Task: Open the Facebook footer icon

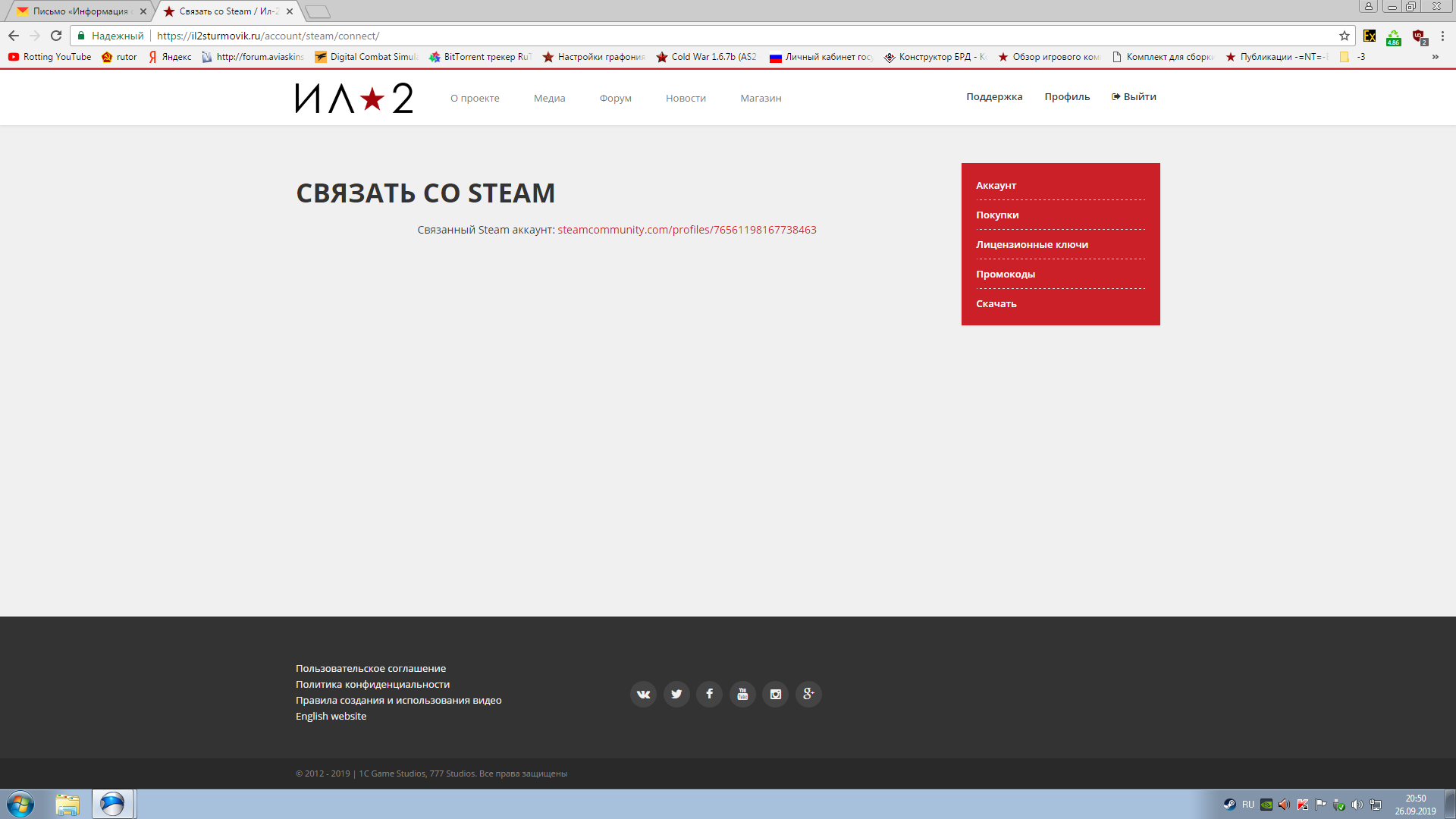Action: click(x=709, y=694)
